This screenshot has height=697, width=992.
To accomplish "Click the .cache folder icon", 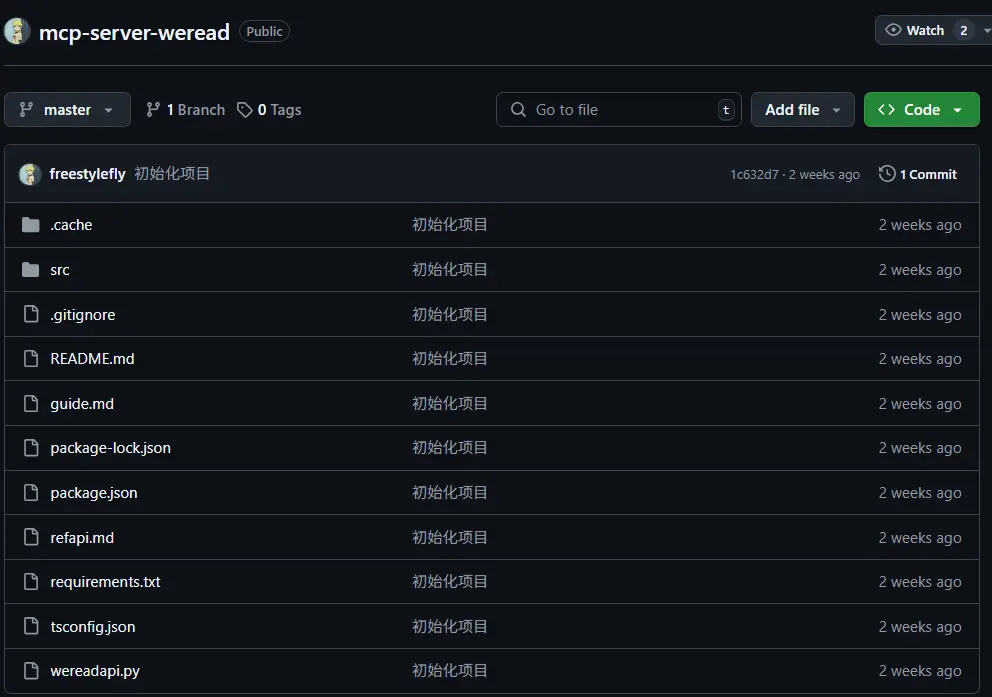I will (30, 225).
